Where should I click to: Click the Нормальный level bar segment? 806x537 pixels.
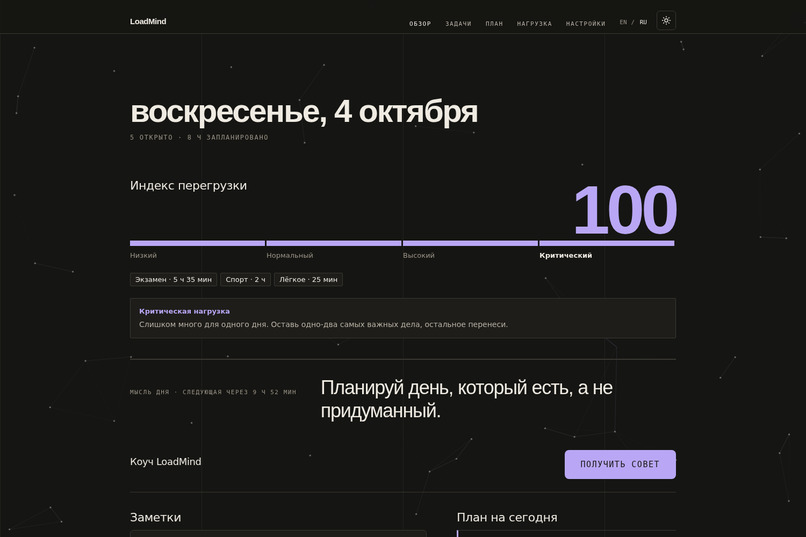point(334,243)
